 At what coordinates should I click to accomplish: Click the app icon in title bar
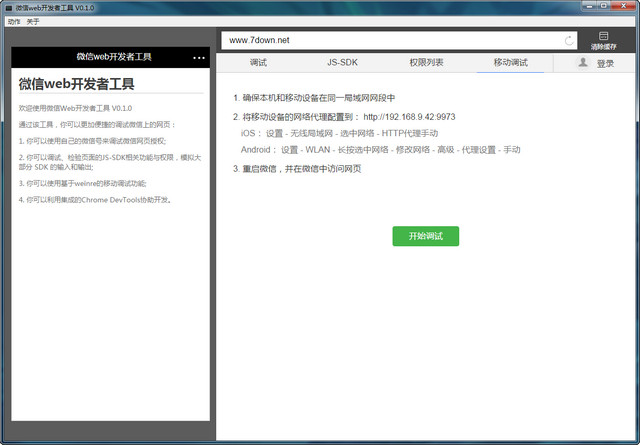pyautogui.click(x=8, y=7)
